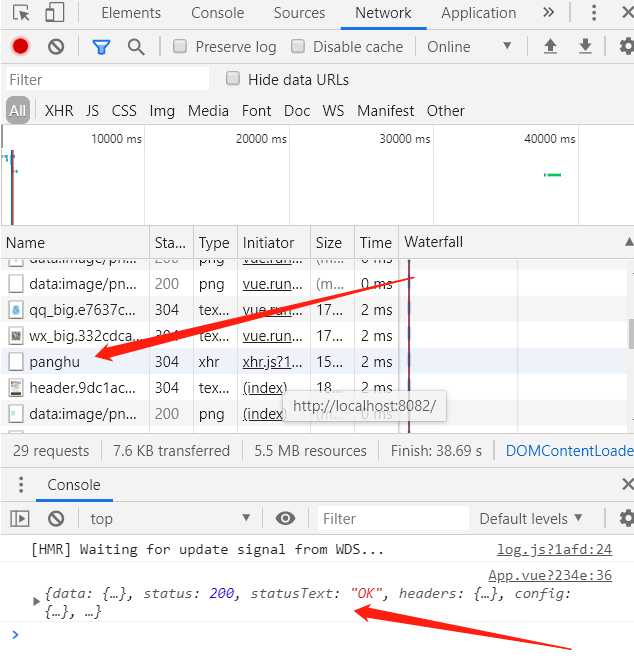Toggle the device toolbar icon
634x663 pixels.
click(55, 13)
